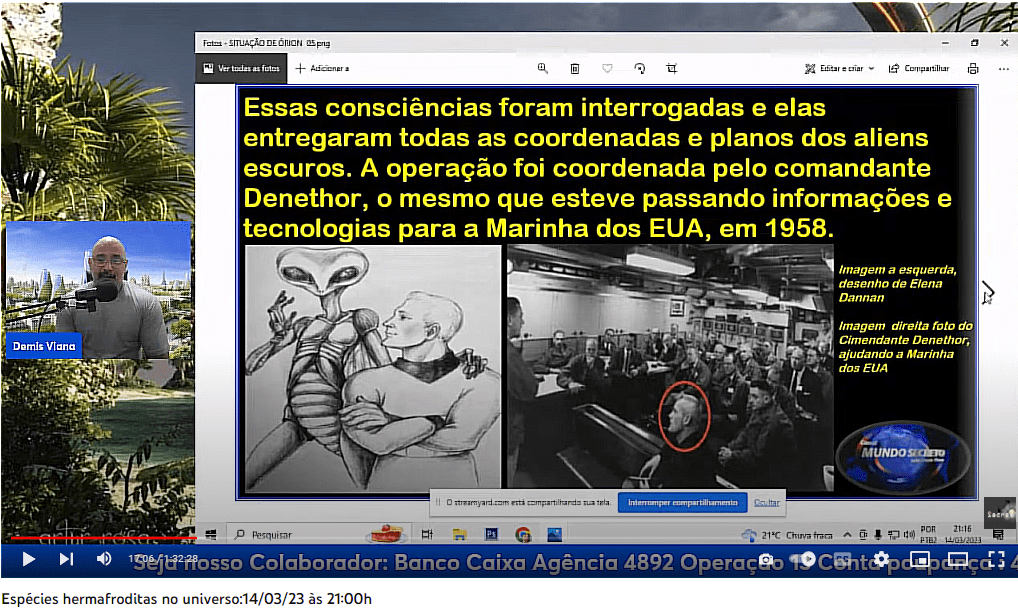Play the video

29,559
